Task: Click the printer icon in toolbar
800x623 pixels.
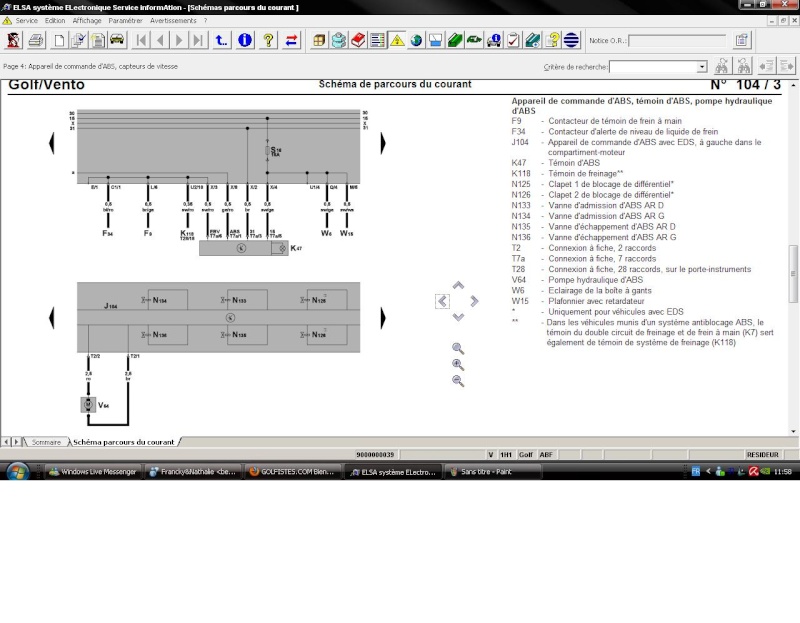Action: (x=36, y=40)
